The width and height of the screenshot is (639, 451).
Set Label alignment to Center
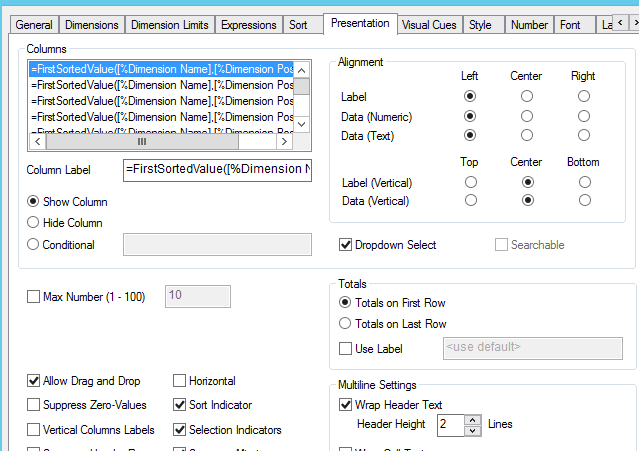click(x=527, y=96)
